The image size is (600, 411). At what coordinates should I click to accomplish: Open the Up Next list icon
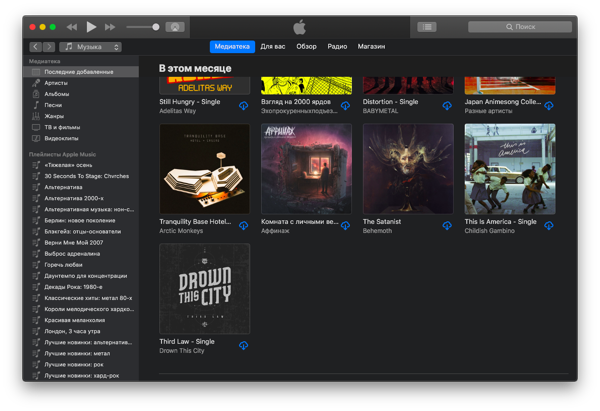click(427, 27)
